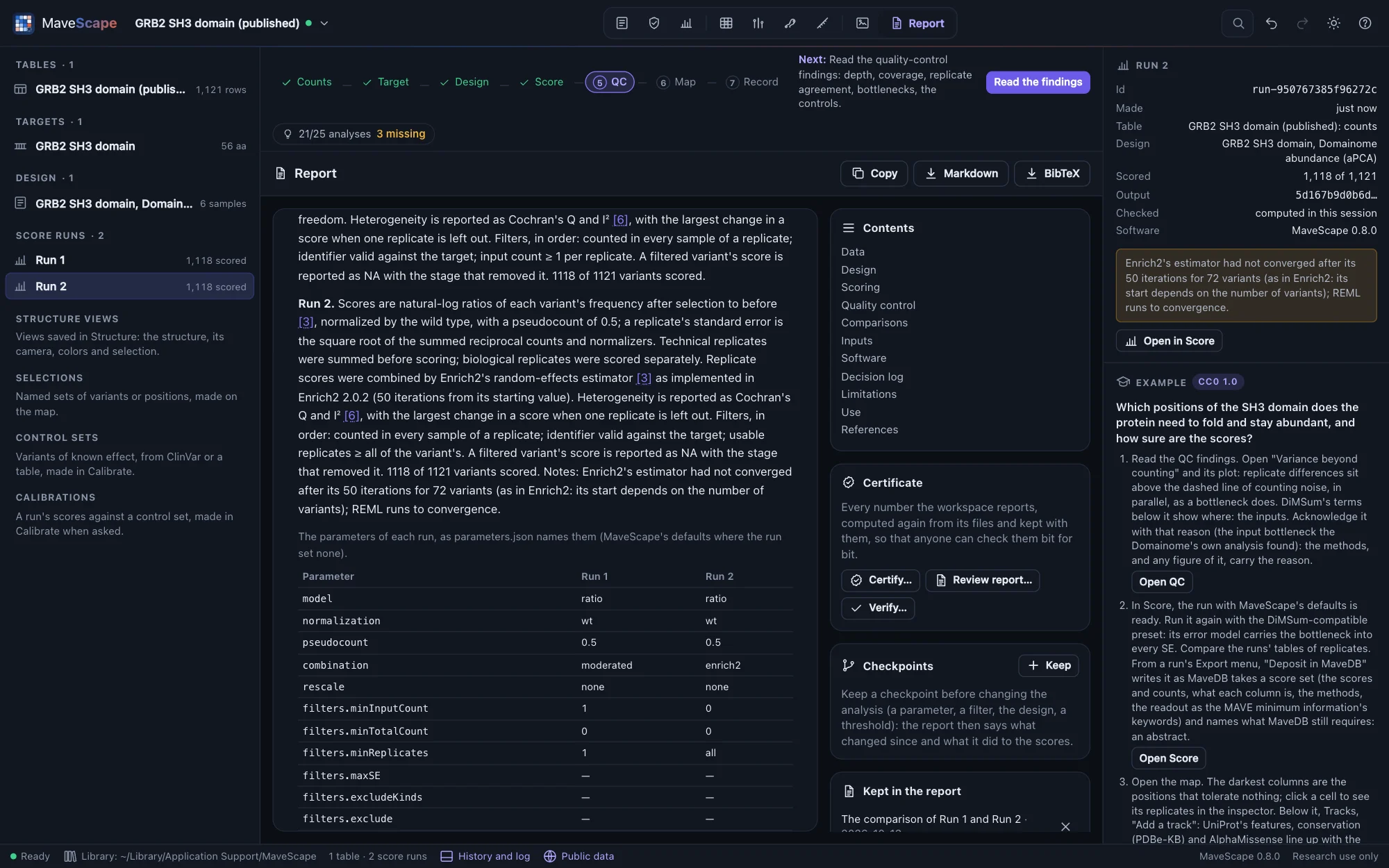Open the GRB2 SH3 domain target row
1389x868 pixels.
click(130, 146)
